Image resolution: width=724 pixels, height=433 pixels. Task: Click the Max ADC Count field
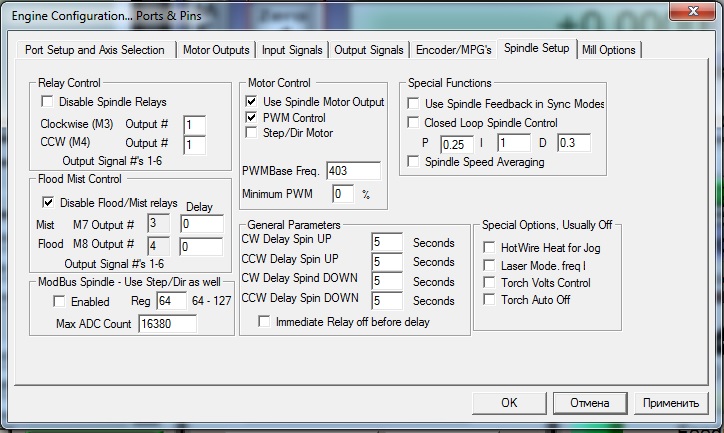[167, 324]
